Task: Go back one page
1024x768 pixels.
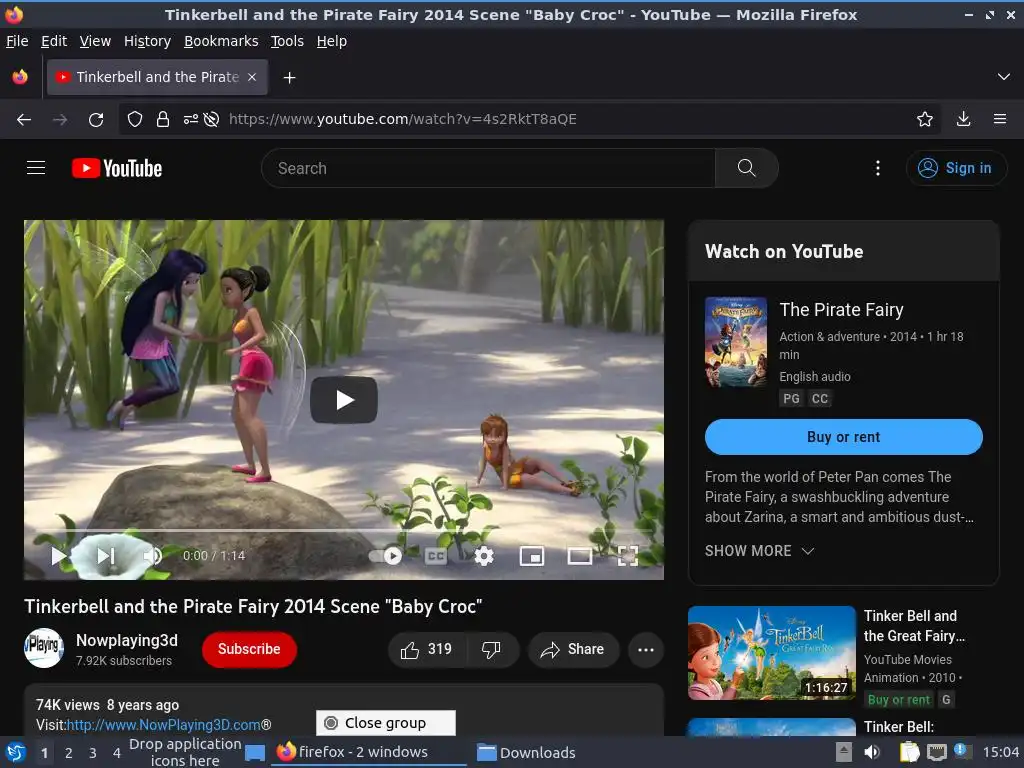Action: [x=24, y=119]
